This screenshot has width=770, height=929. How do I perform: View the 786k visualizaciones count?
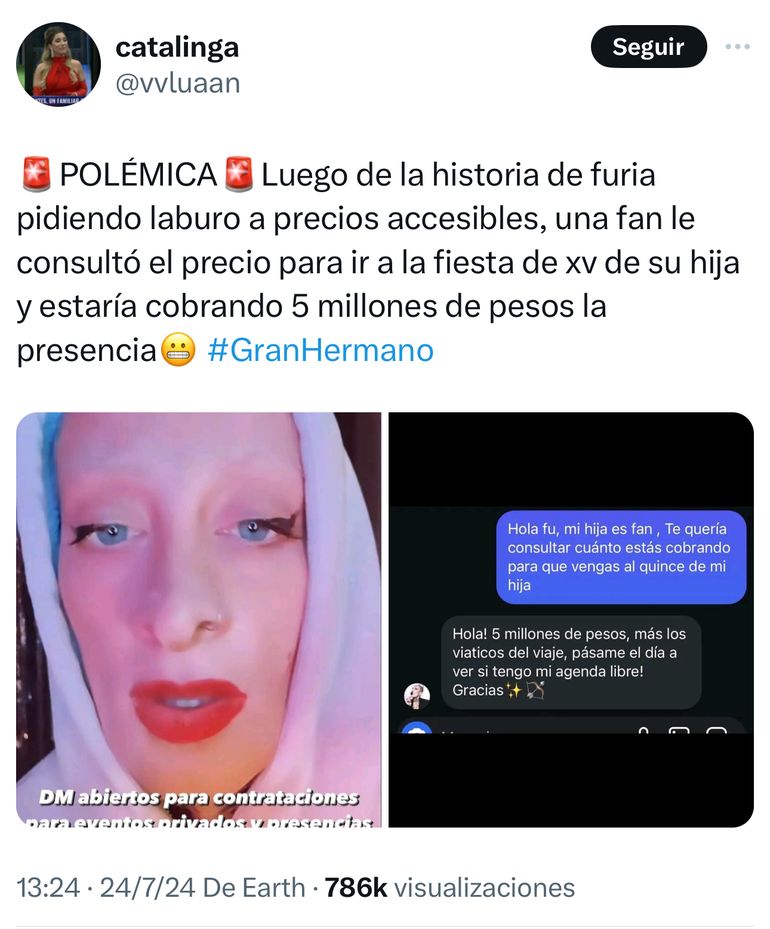[450, 888]
